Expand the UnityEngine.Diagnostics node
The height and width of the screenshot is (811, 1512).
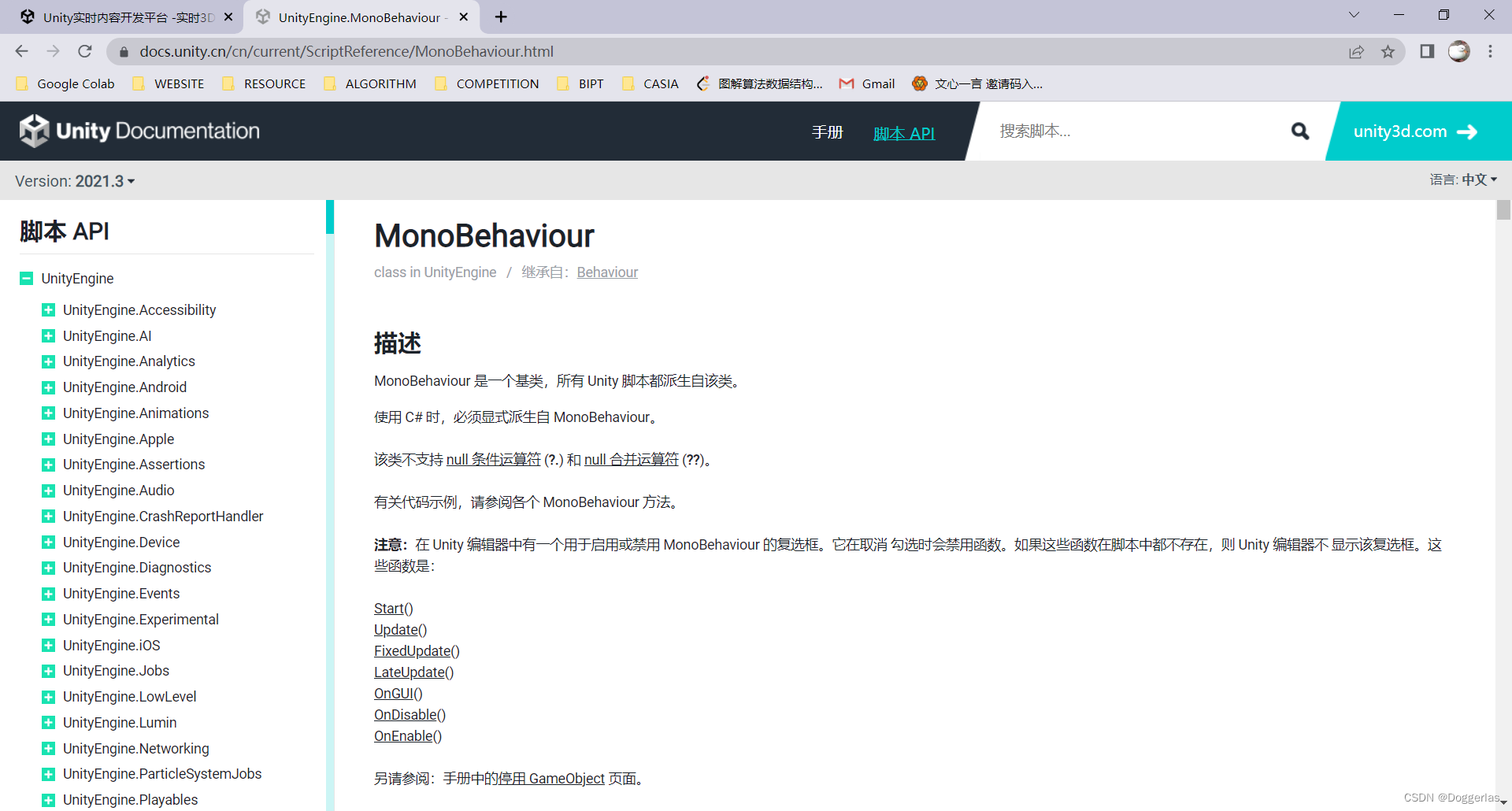click(48, 568)
